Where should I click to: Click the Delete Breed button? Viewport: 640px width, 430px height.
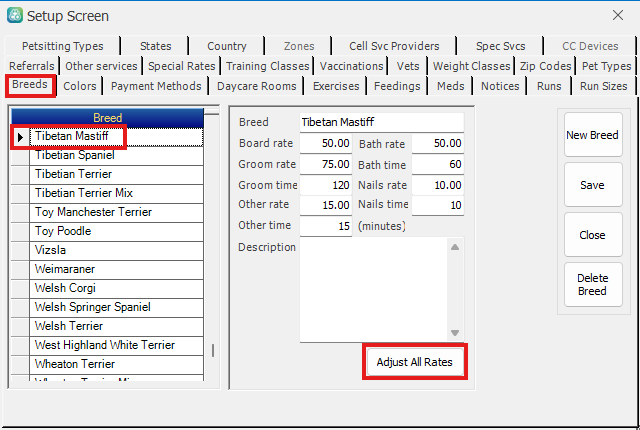[x=593, y=284]
